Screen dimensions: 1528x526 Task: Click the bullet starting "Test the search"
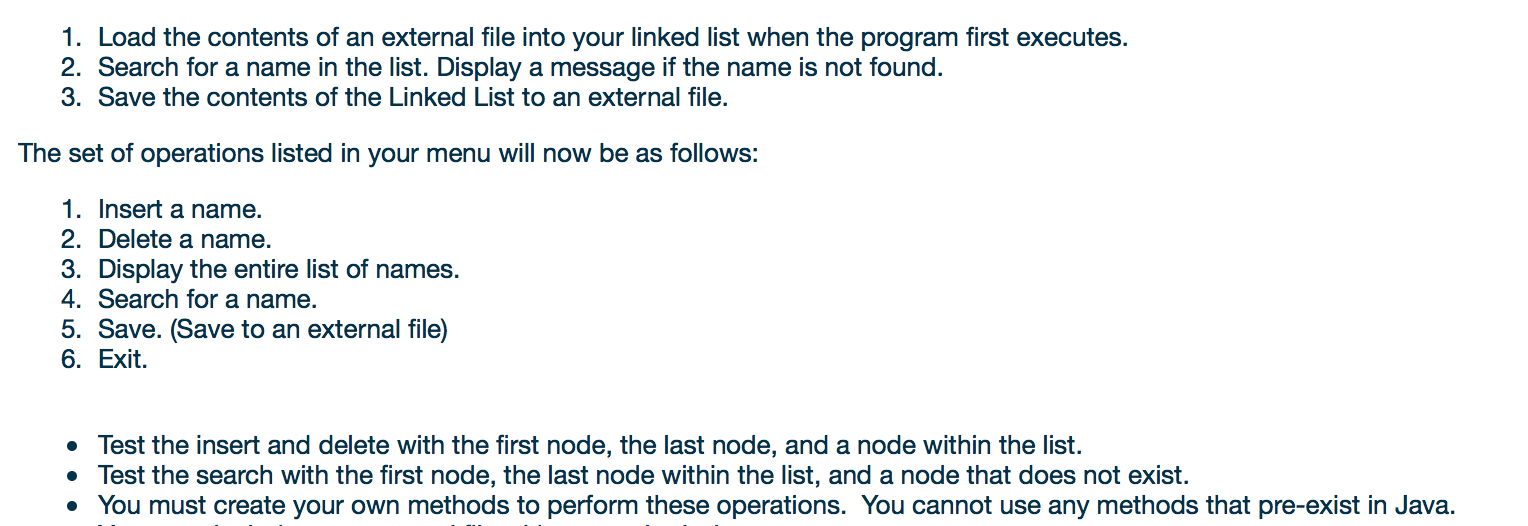point(642,475)
